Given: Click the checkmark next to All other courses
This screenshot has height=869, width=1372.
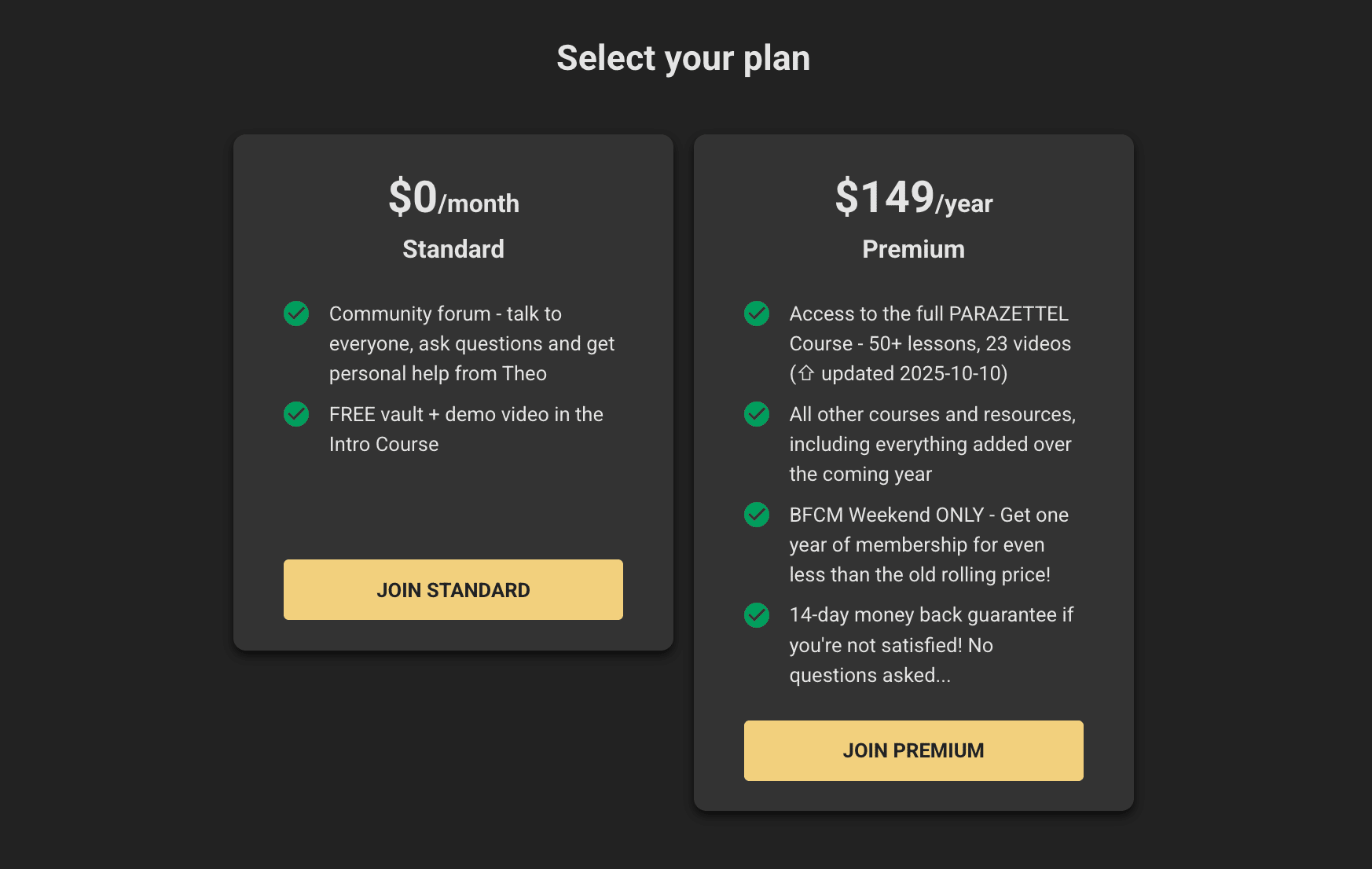Looking at the screenshot, I should pos(757,414).
